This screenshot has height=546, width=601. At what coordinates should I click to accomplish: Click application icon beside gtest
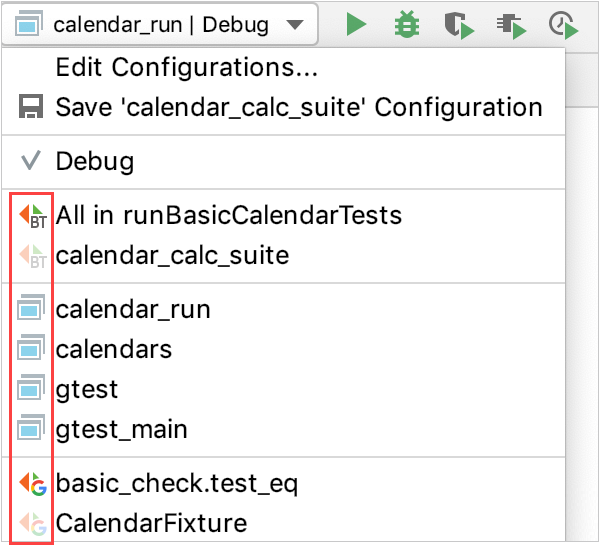tap(31, 387)
